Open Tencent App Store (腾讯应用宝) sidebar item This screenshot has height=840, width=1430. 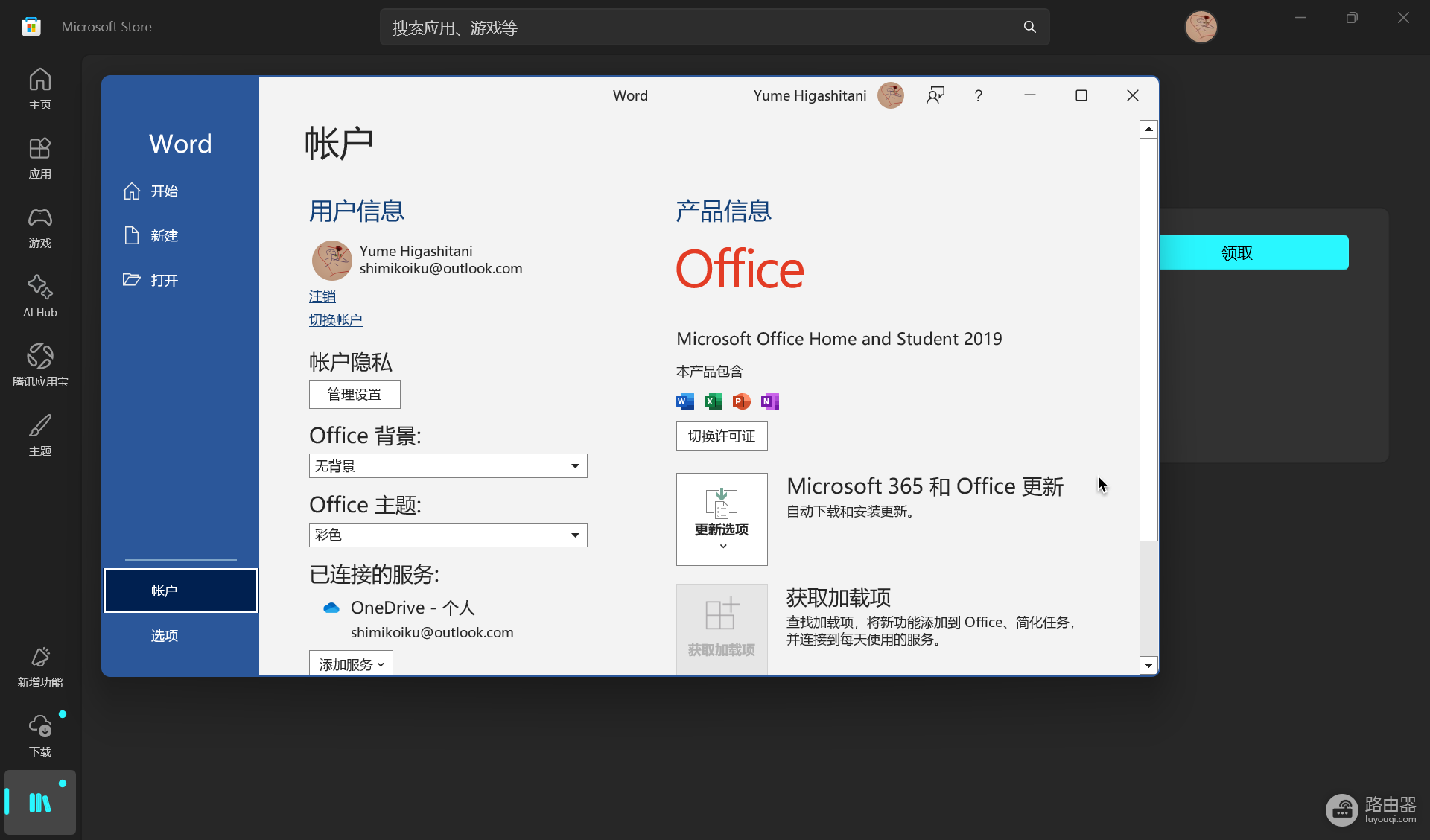[x=40, y=365]
